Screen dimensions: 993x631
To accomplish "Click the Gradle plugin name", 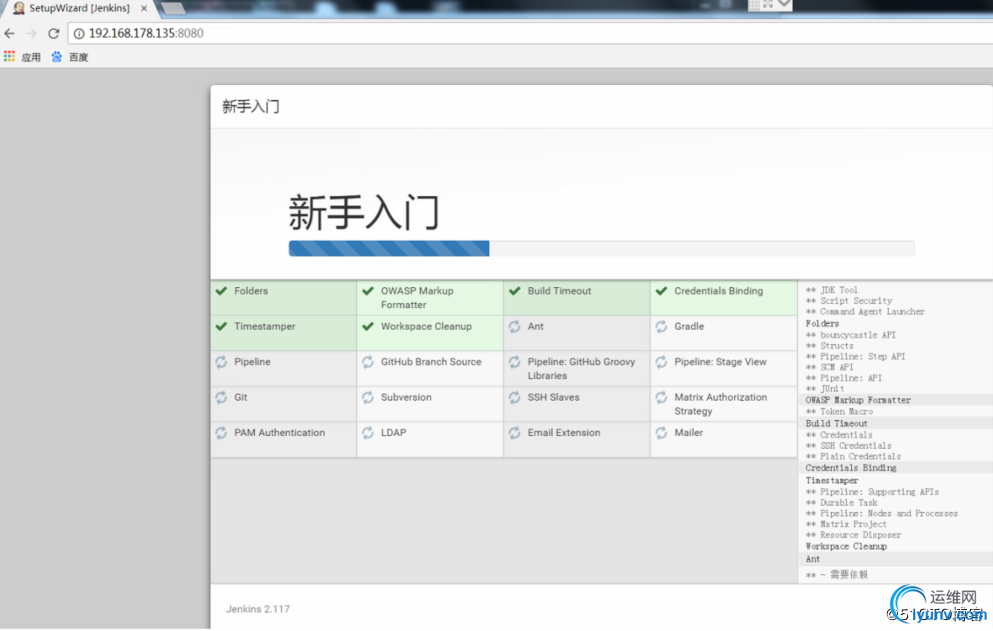I will point(689,326).
